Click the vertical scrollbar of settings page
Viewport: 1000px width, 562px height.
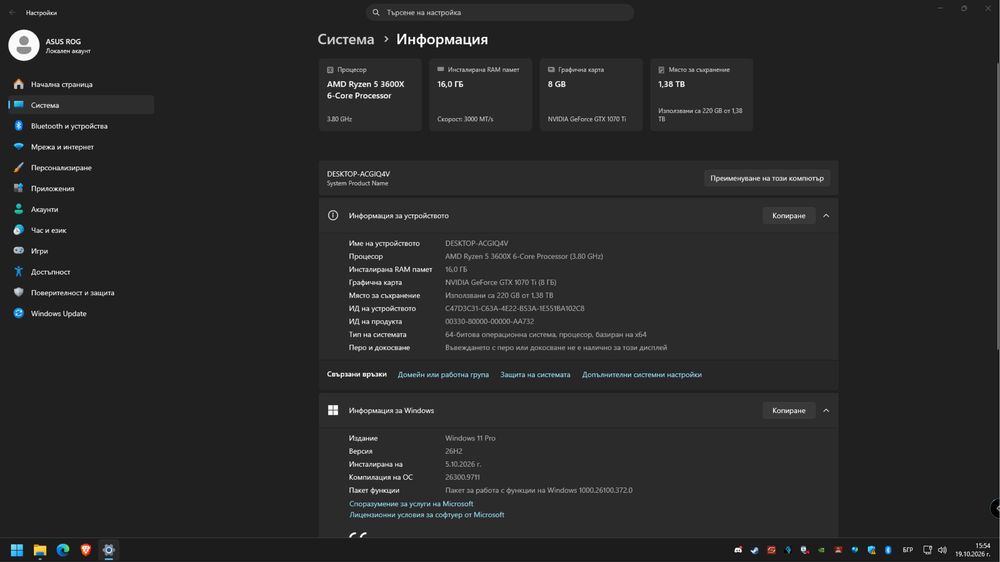click(997, 206)
